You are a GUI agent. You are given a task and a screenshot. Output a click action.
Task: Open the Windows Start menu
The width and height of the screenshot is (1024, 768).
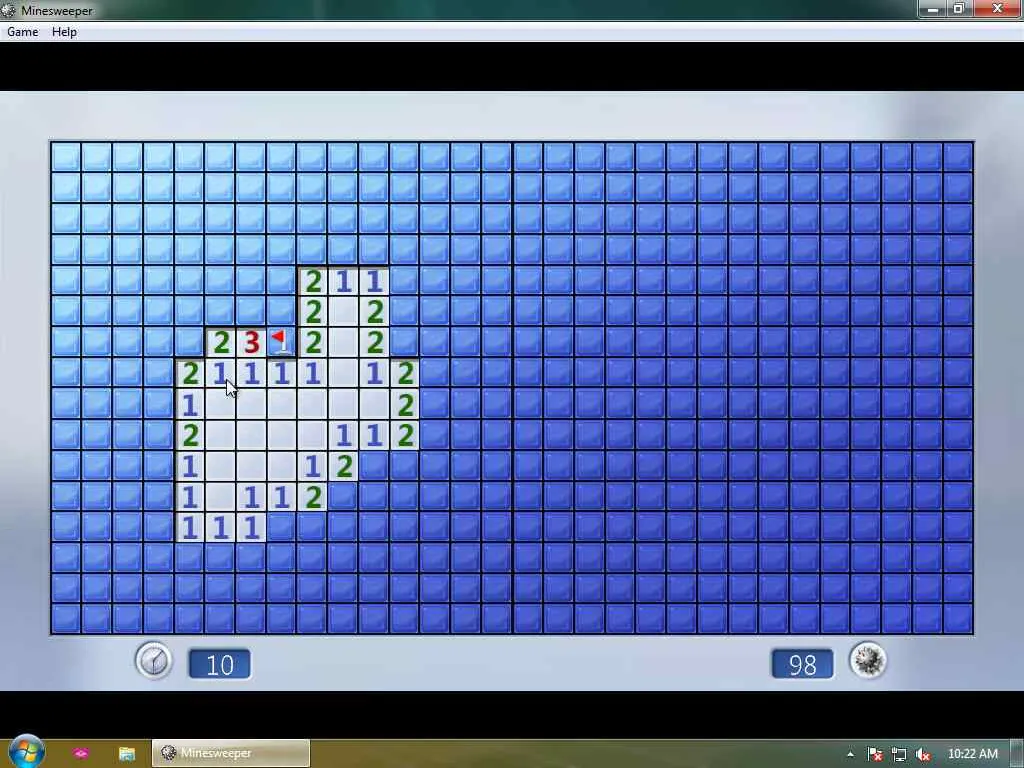(x=27, y=752)
